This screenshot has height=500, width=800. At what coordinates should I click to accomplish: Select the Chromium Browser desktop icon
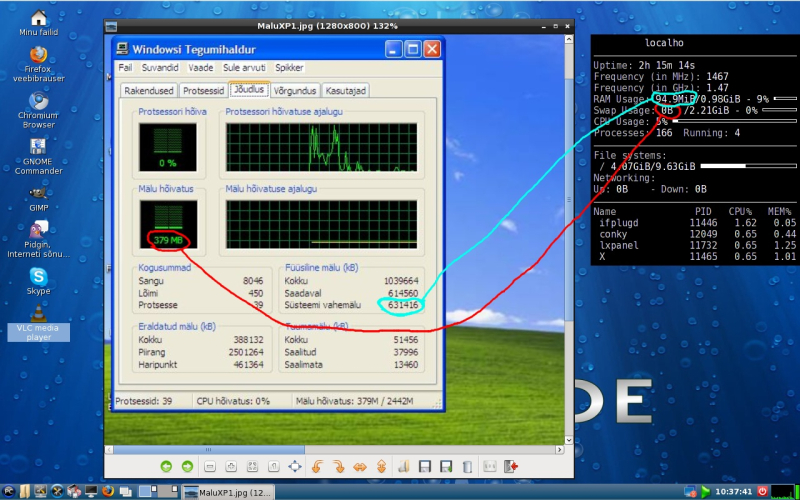click(39, 110)
